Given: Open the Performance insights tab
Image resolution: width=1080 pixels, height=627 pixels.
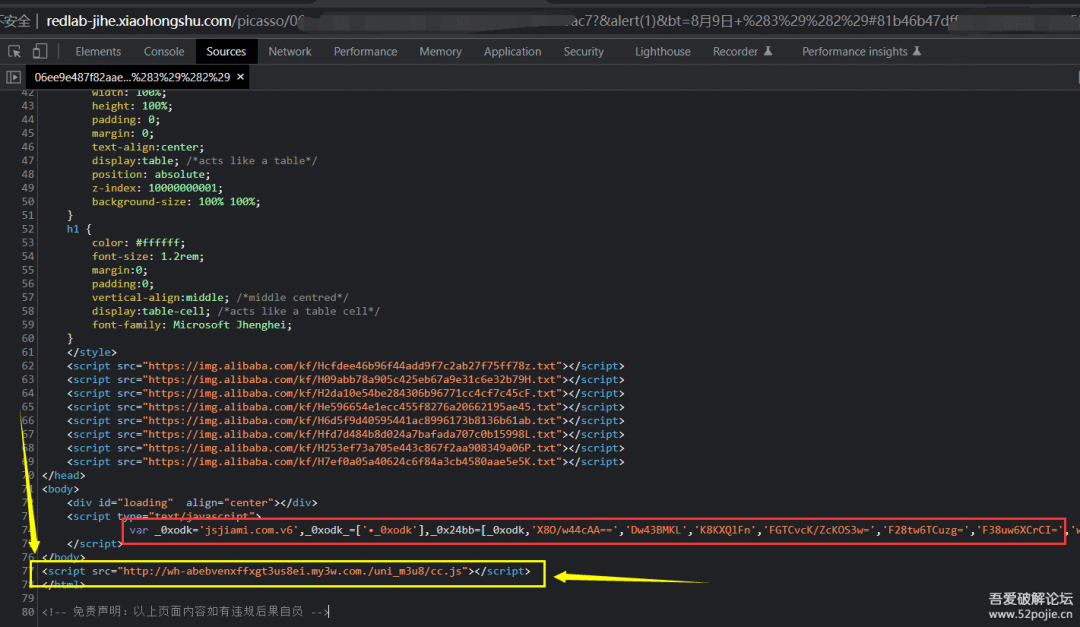Looking at the screenshot, I should (x=861, y=52).
